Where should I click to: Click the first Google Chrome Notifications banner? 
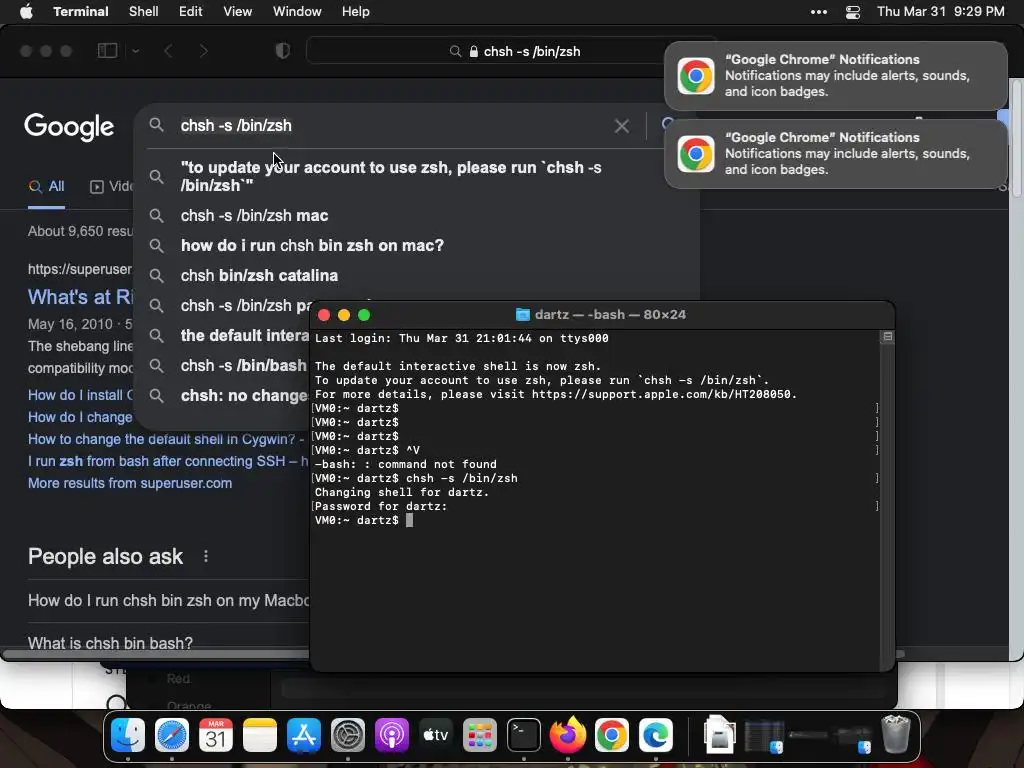pos(836,76)
